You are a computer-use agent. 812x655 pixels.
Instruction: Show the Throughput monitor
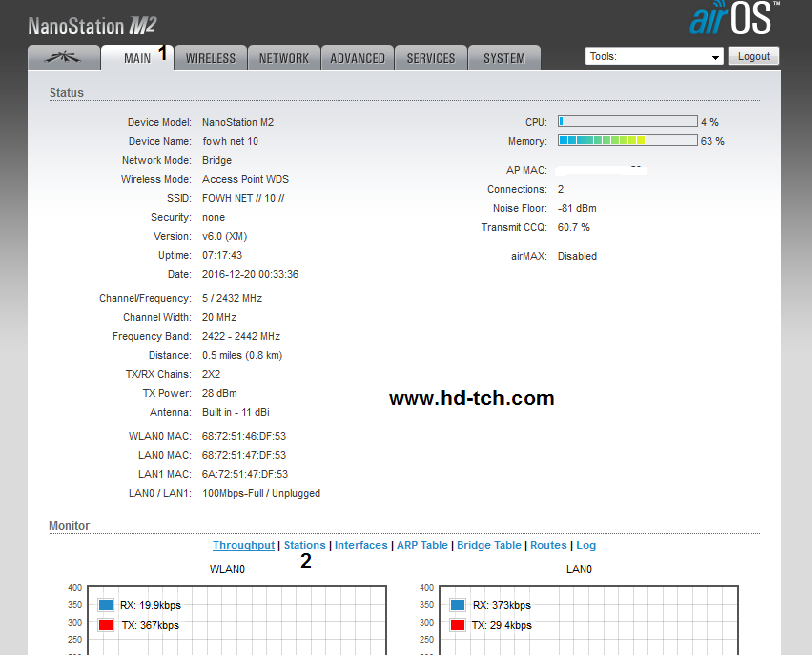point(244,545)
